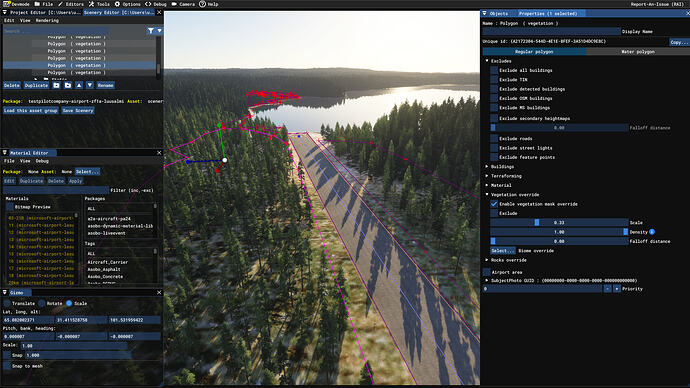Click the first folder icon beside Duplicate
The image size is (690, 388).
[56, 85]
